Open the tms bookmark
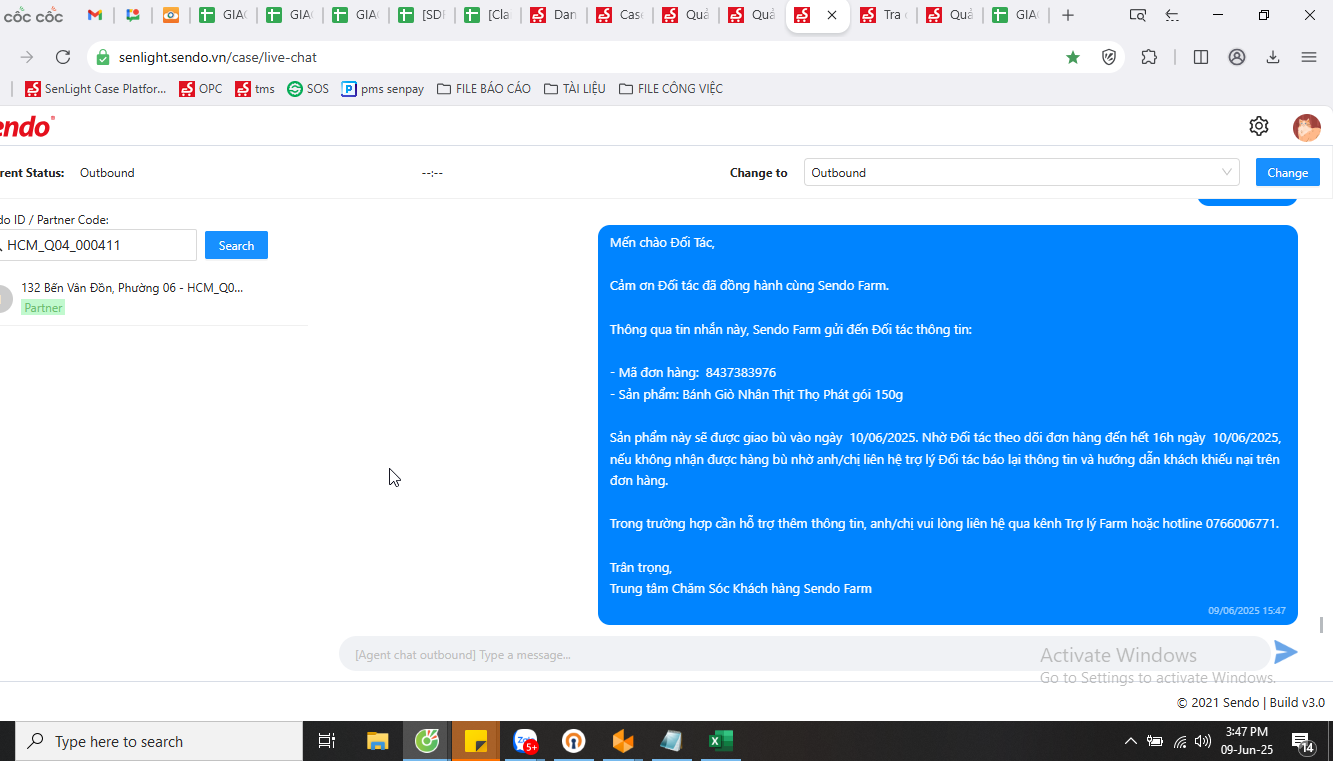The width and height of the screenshot is (1333, 761). 255,89
